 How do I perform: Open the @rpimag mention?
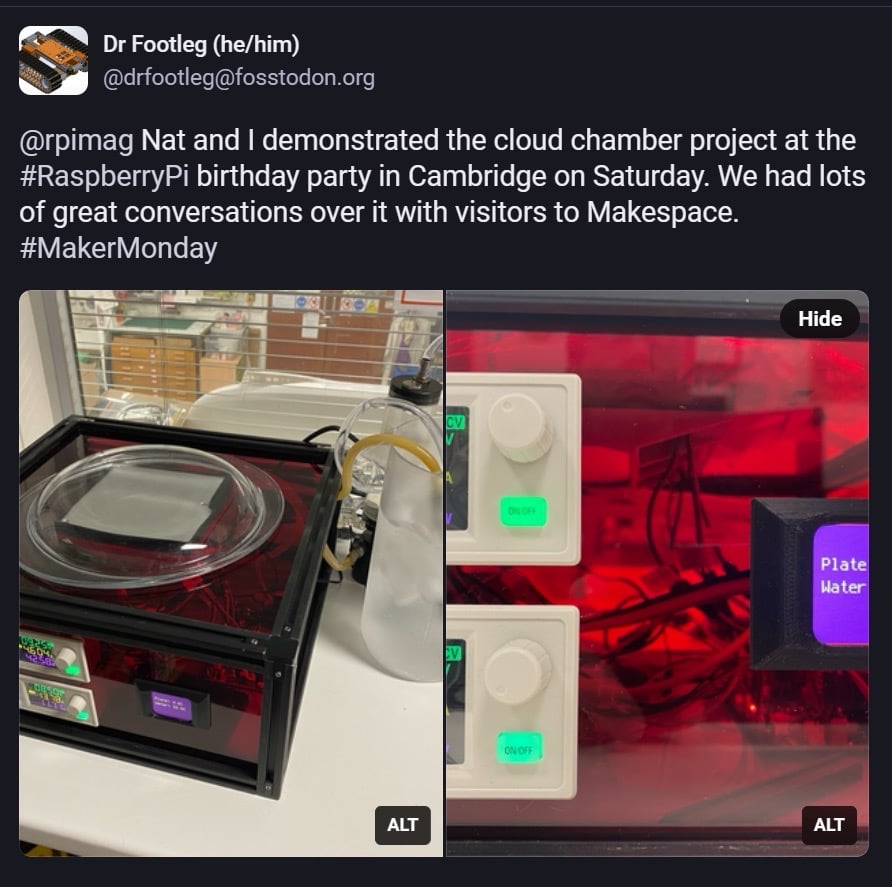(76, 142)
